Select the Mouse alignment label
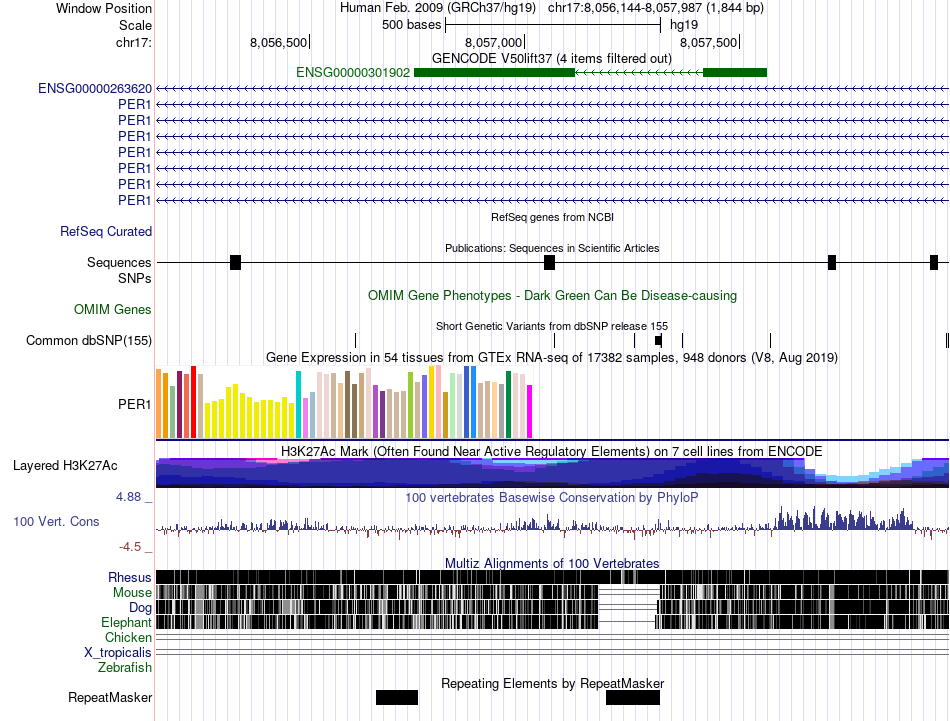Viewport: 950px width, 721px height. coord(131,593)
